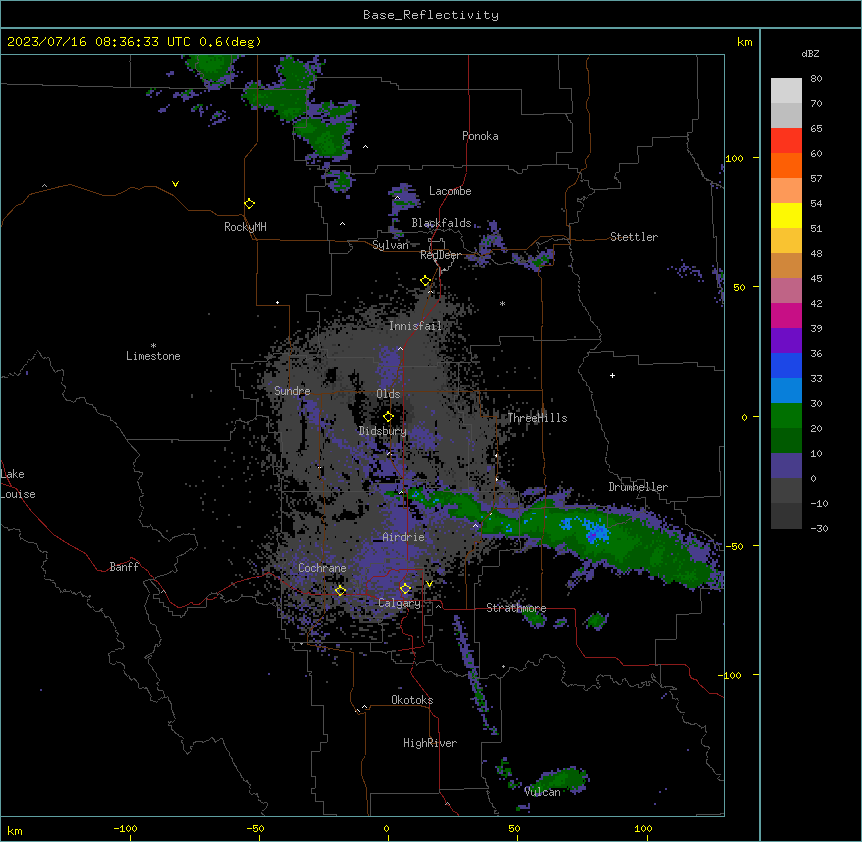The width and height of the screenshot is (862, 842).
Task: Click the white plus marker northeast of ThreeHills
Action: click(612, 375)
